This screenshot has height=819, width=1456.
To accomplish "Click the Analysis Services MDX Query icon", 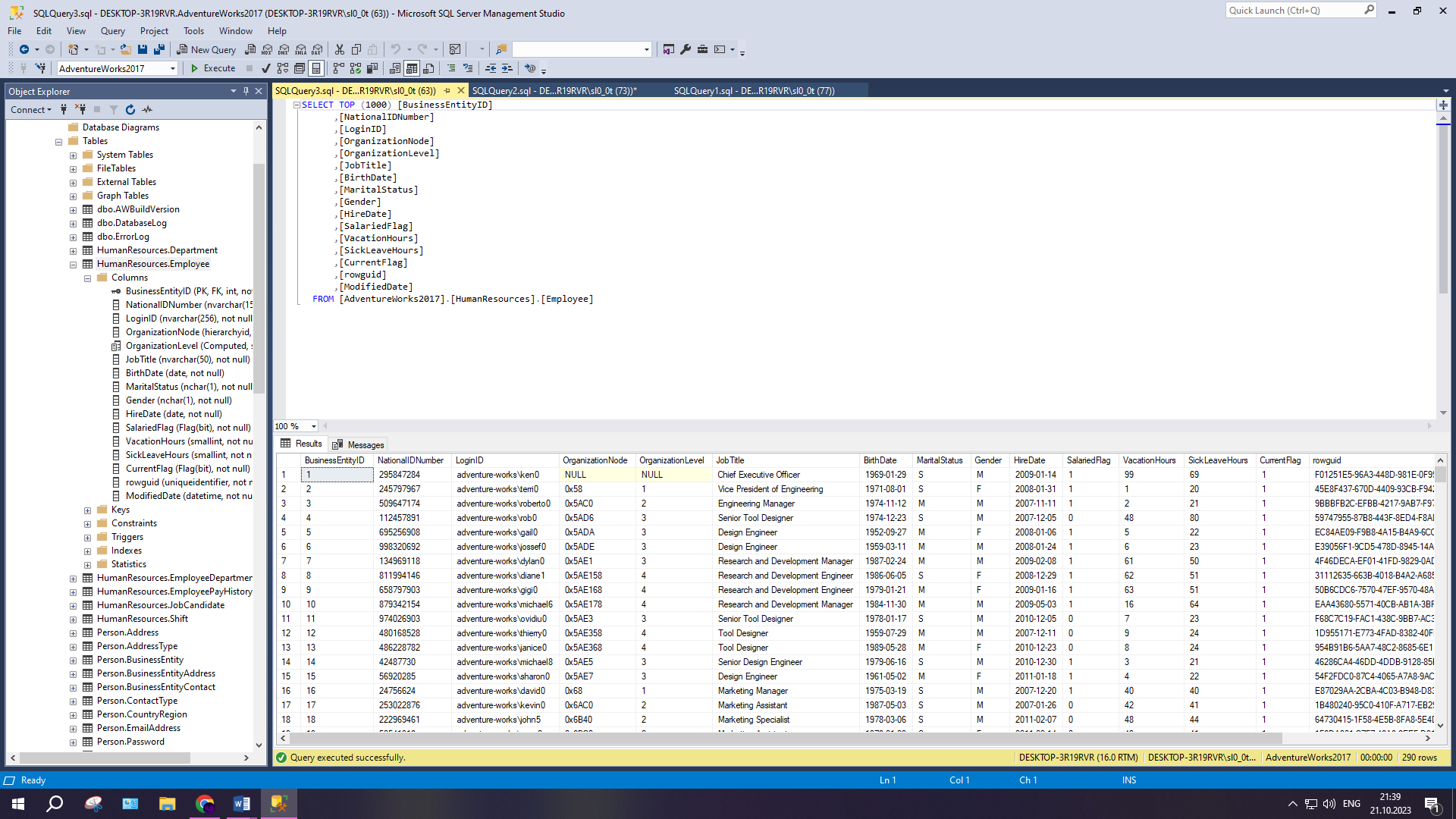I will pyautogui.click(x=267, y=49).
